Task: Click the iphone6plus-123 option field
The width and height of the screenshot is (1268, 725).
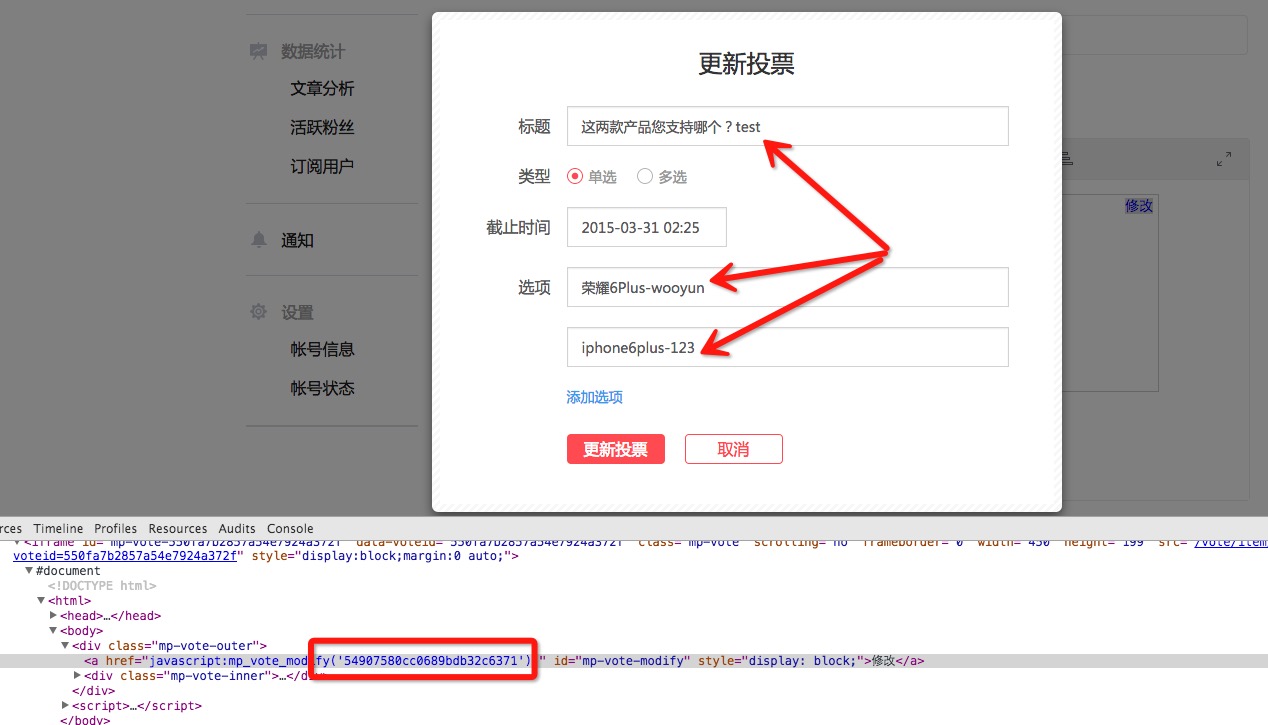Action: point(787,347)
